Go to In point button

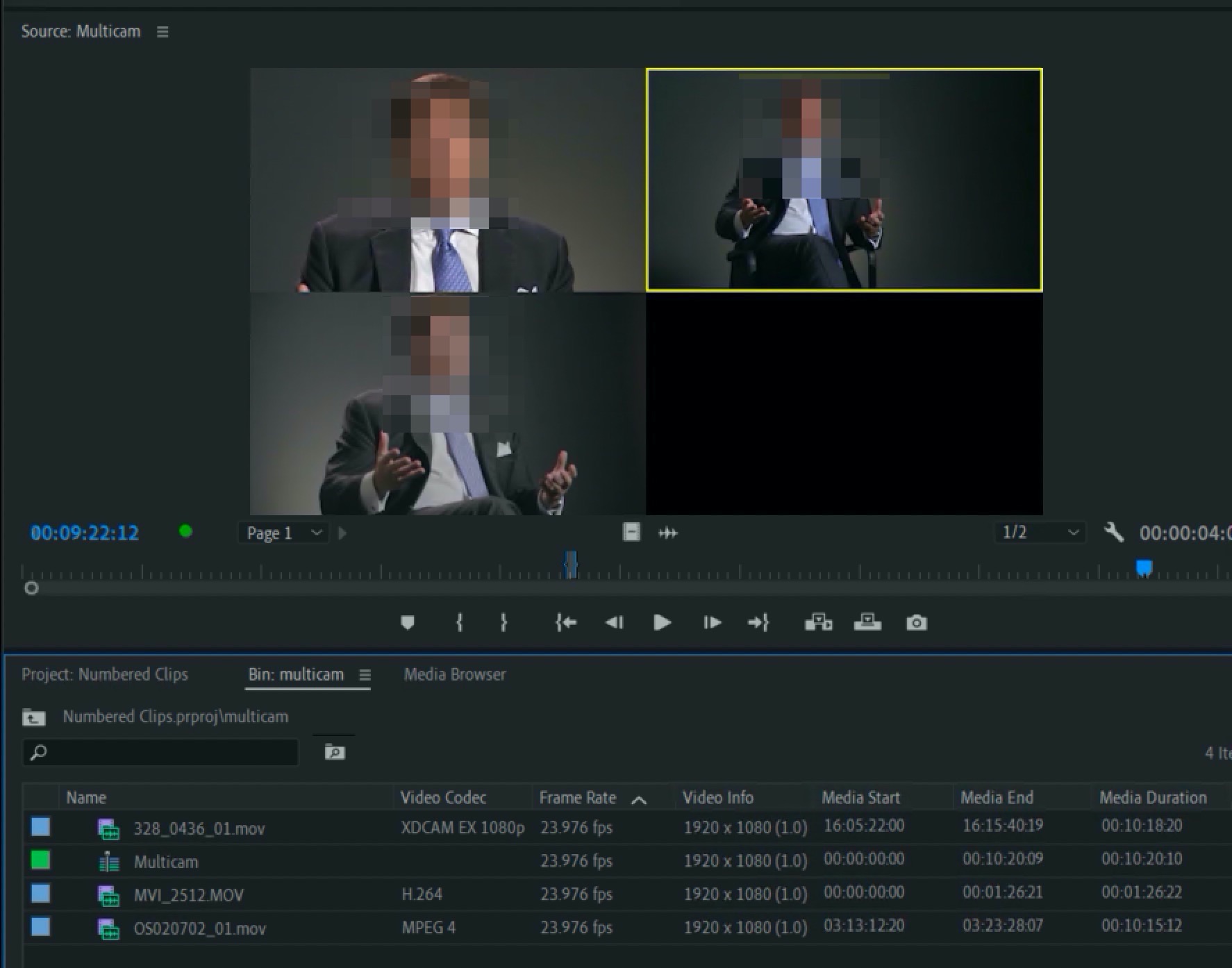coord(566,623)
